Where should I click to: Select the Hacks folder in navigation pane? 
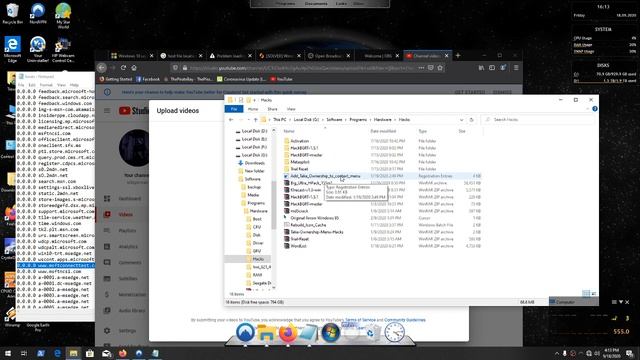pos(258,259)
